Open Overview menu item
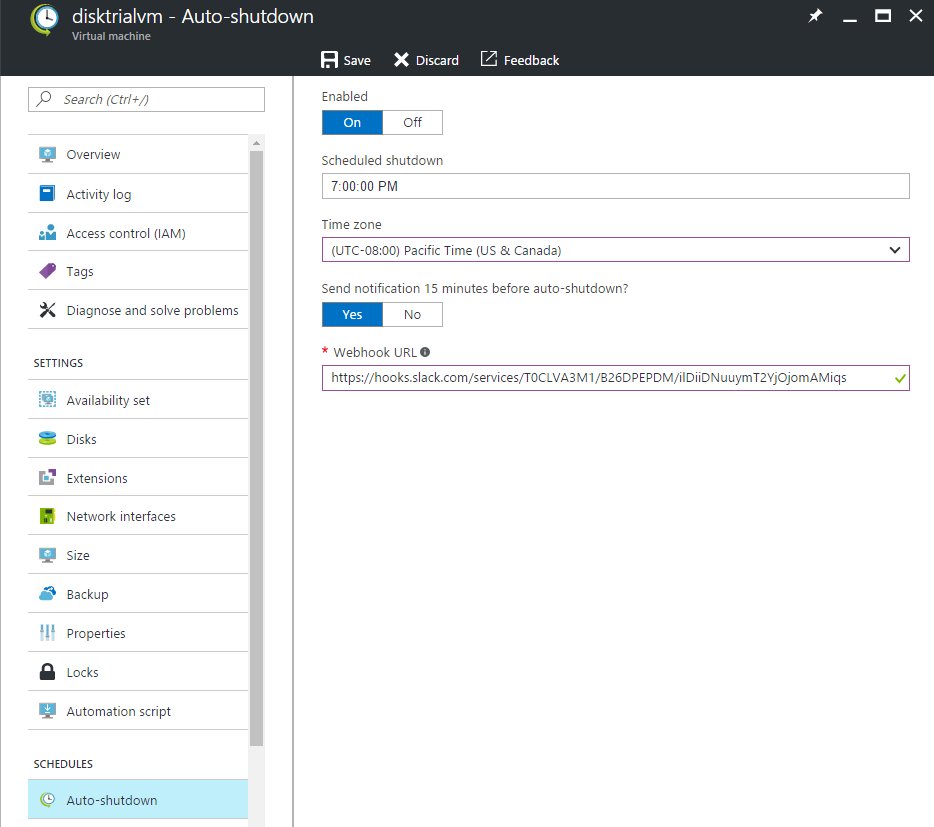 [138, 154]
